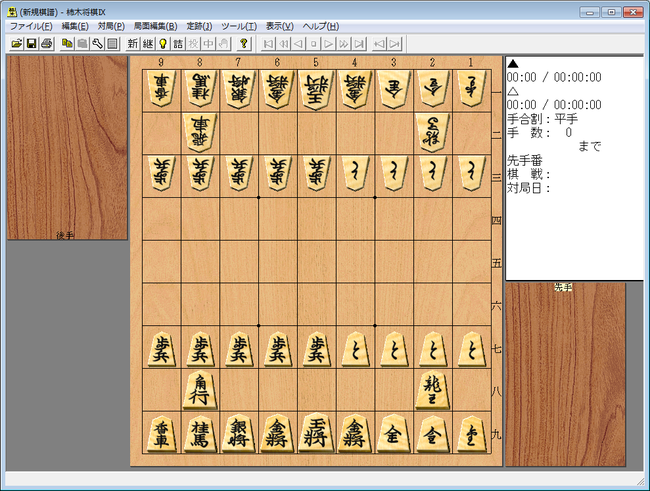Open settings with the wrench icon
Screen dimensions: 650x491
pos(97,44)
